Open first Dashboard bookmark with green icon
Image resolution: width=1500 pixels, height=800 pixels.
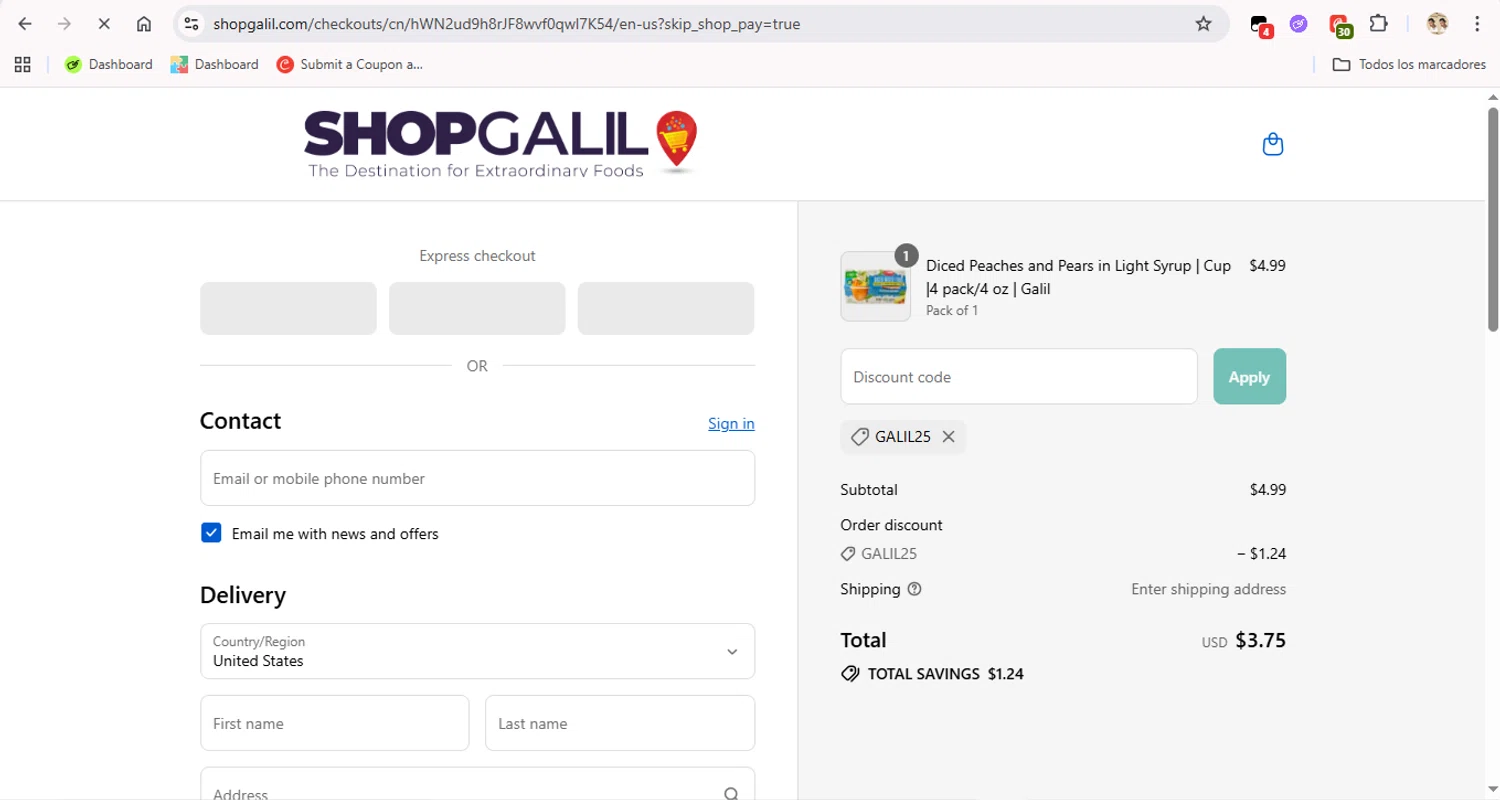point(108,64)
